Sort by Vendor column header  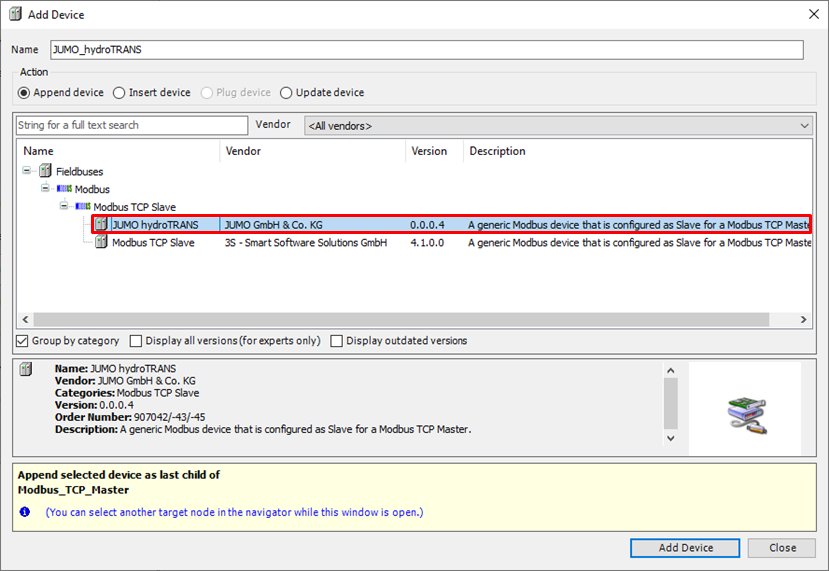pyautogui.click(x=313, y=151)
